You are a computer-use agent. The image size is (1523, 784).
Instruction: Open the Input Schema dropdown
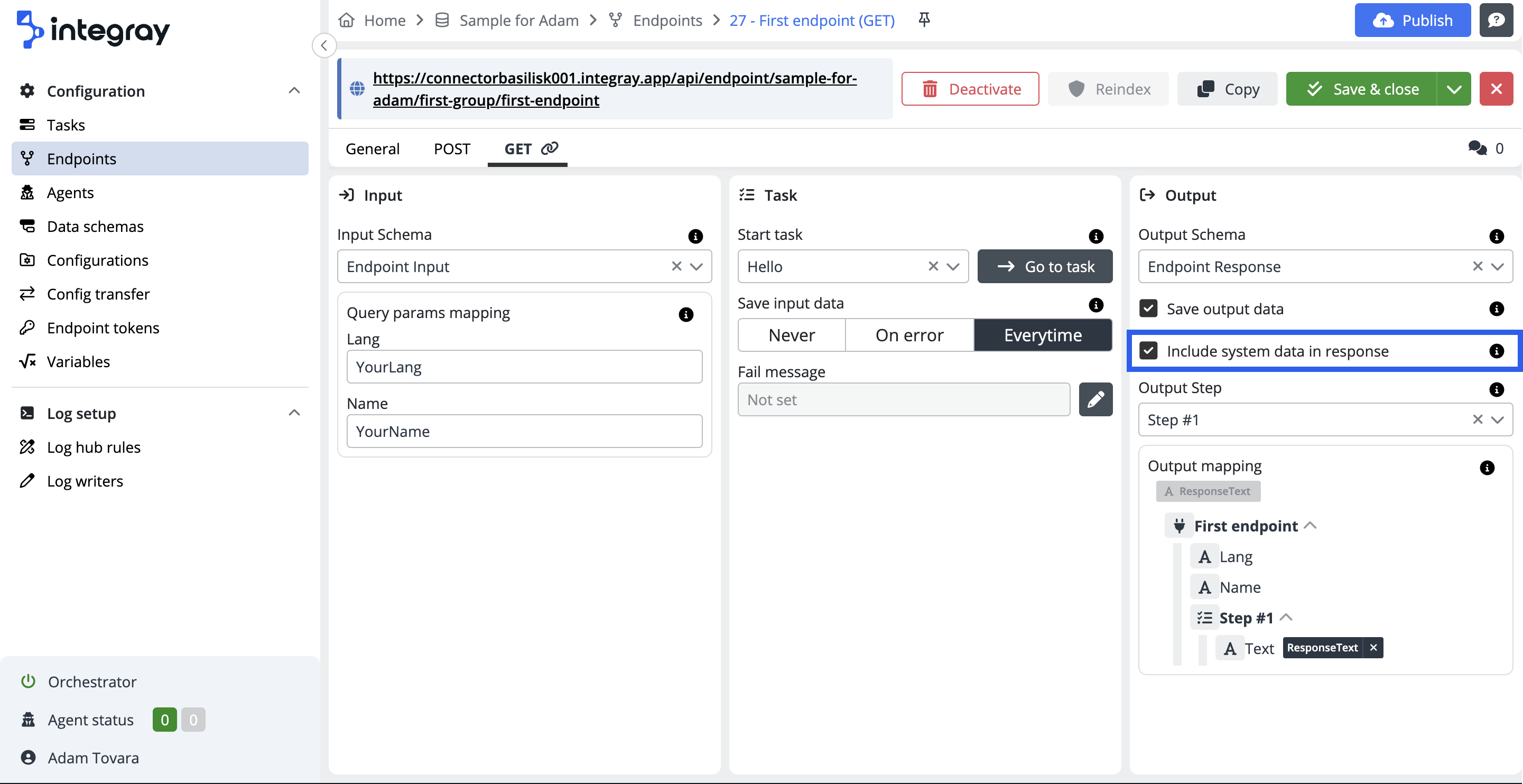697,267
